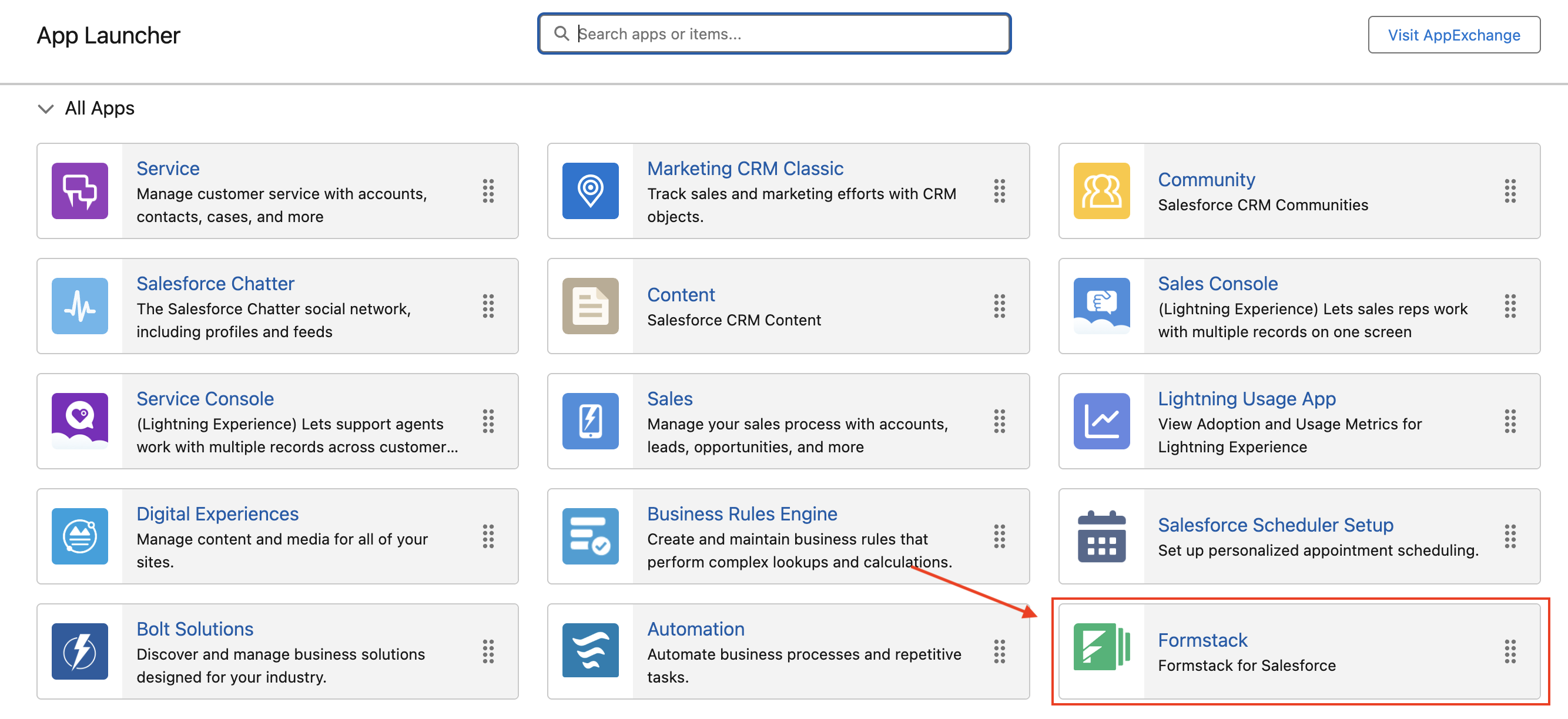Click the drag handle on Content tile
This screenshot has width=1568, height=719.
(x=999, y=306)
